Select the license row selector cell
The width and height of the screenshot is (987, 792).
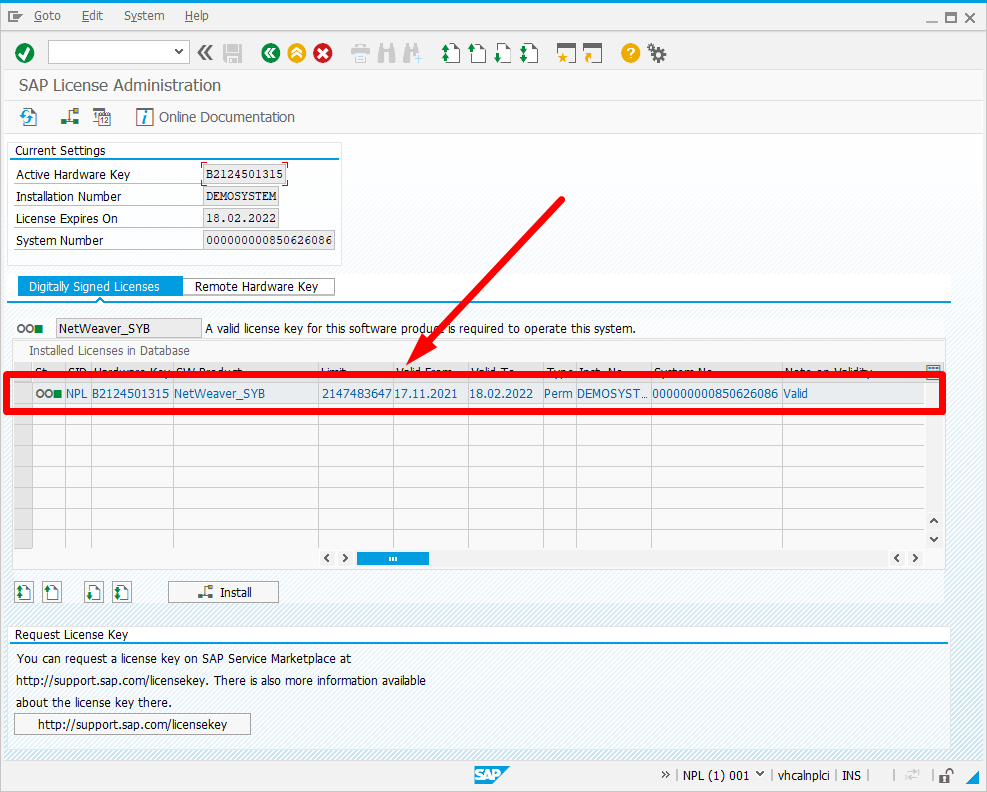pyautogui.click(x=23, y=393)
